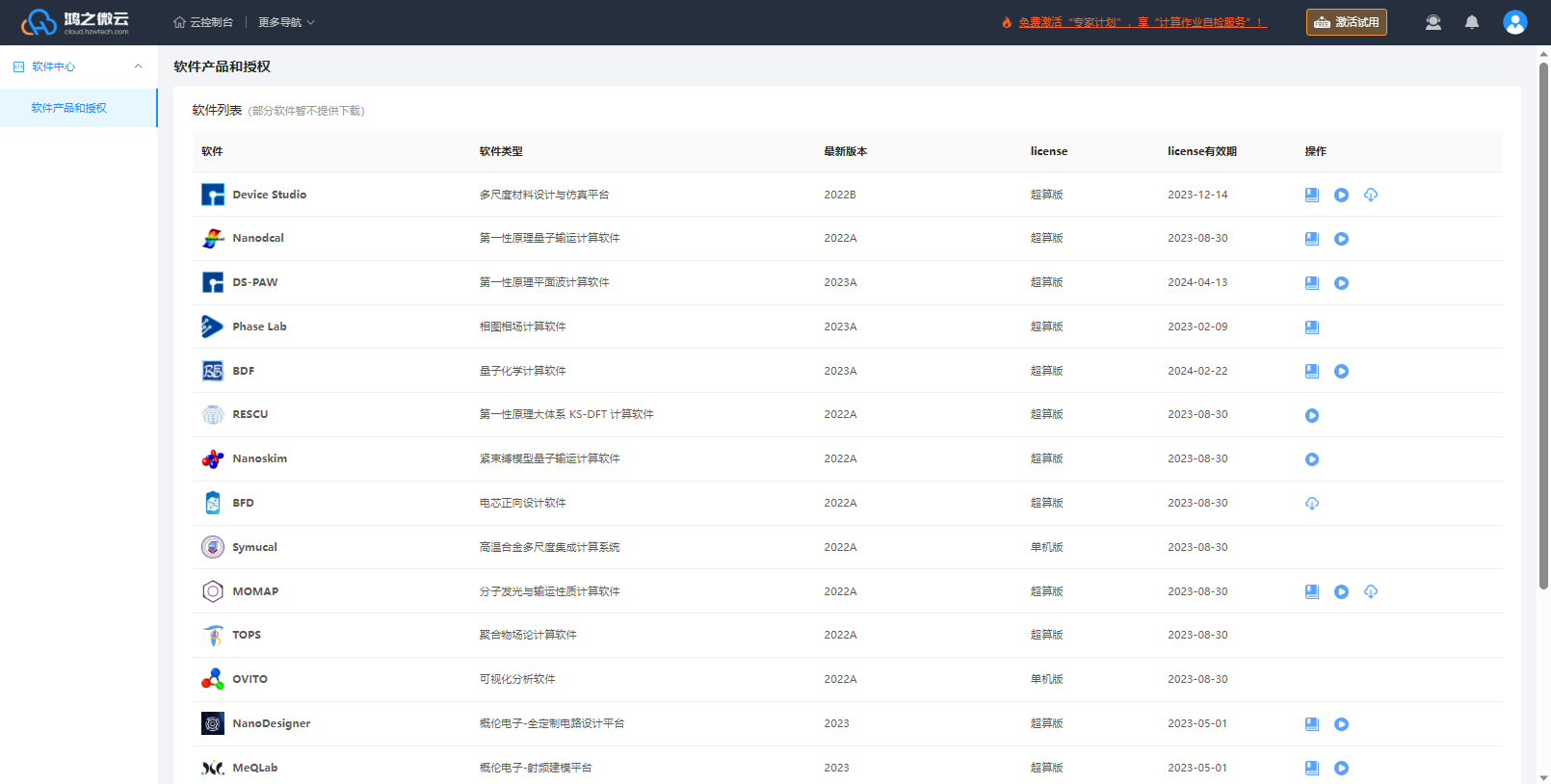Image resolution: width=1551 pixels, height=784 pixels.
Task: Click the scrollbar down arrow
Action: [1543, 777]
